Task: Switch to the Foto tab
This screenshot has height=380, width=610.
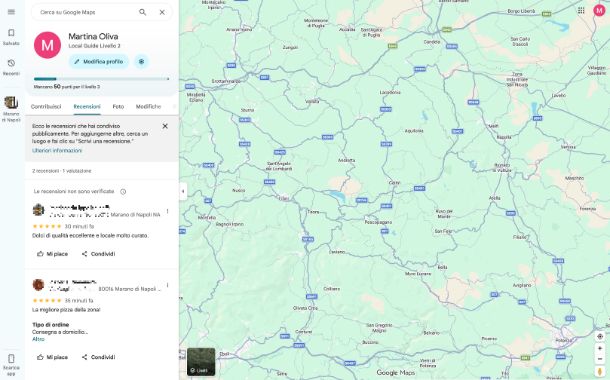Action: [118, 107]
